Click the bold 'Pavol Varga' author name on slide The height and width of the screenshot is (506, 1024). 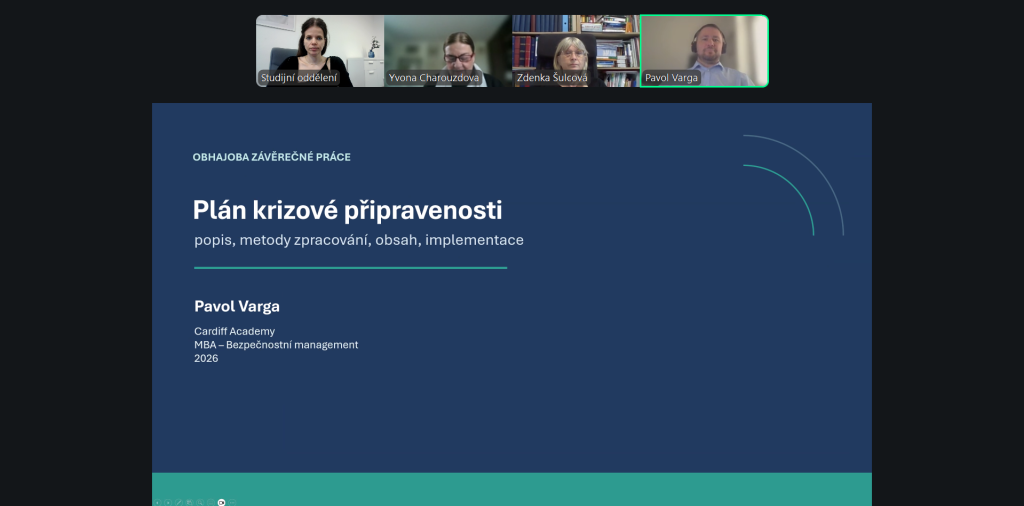coord(237,306)
